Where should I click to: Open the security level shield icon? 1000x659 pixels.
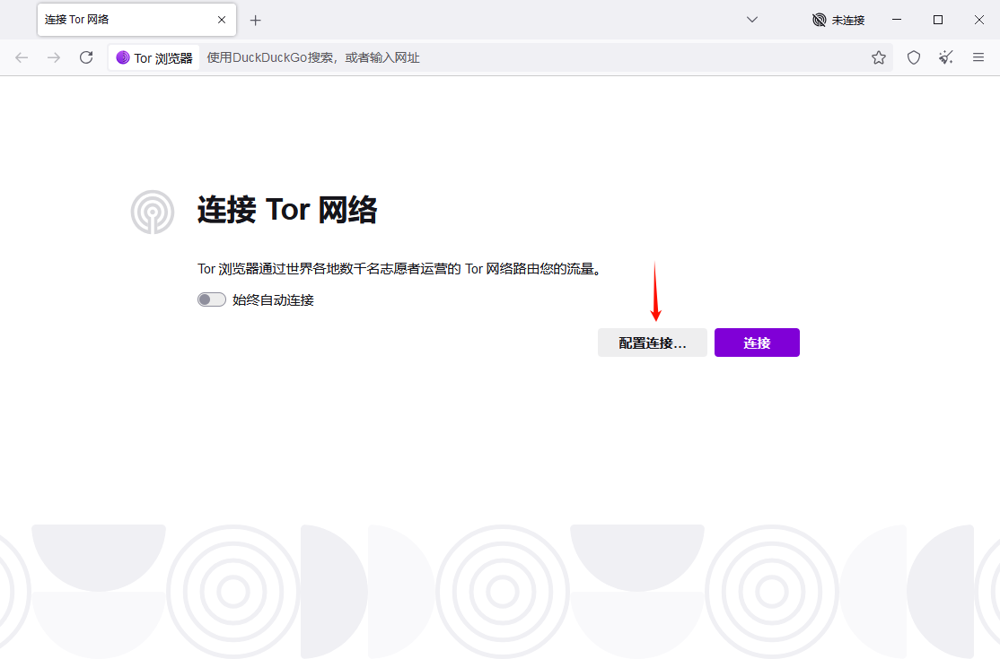(913, 58)
